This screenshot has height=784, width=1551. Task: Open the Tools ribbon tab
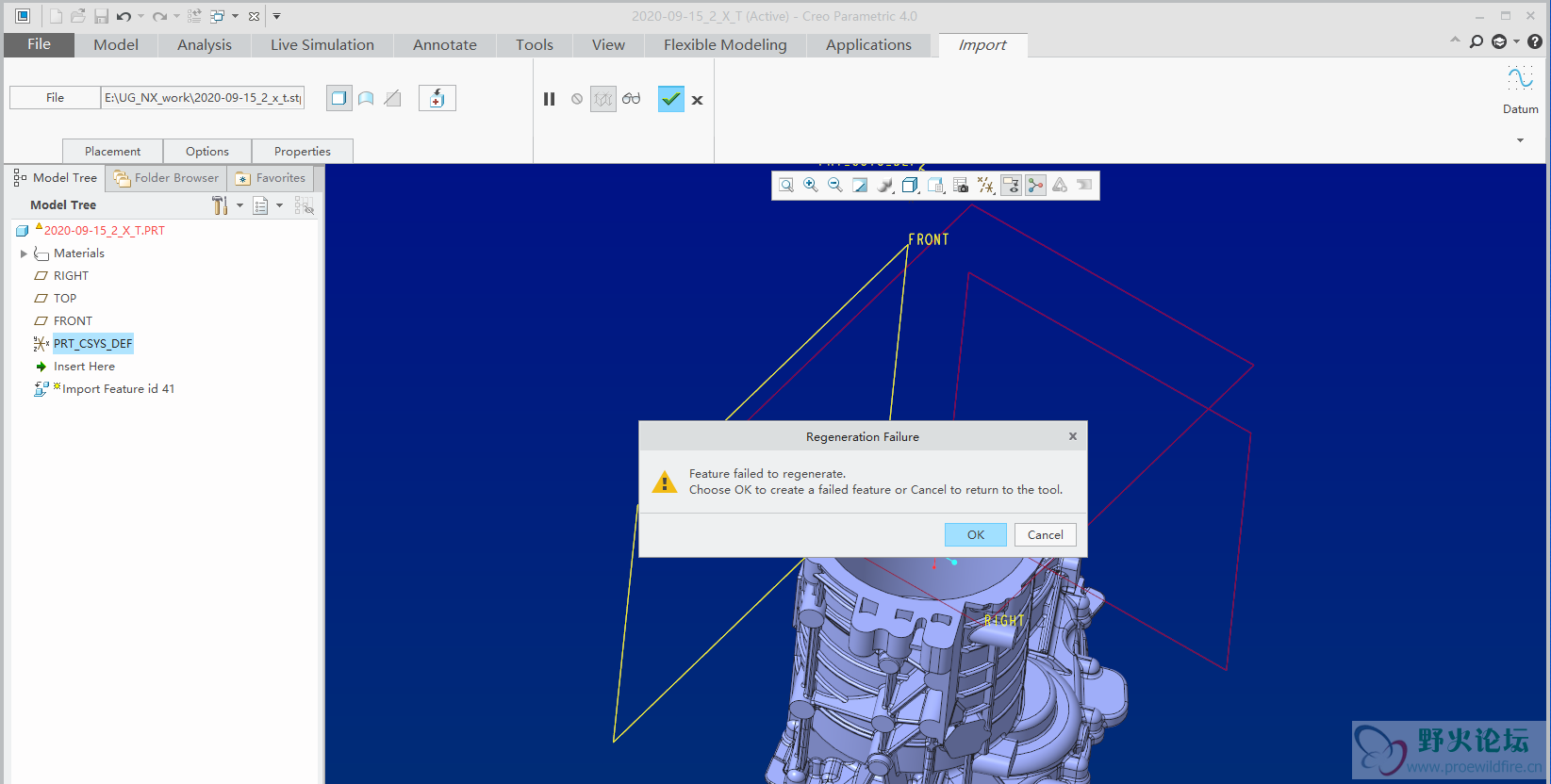pos(535,44)
